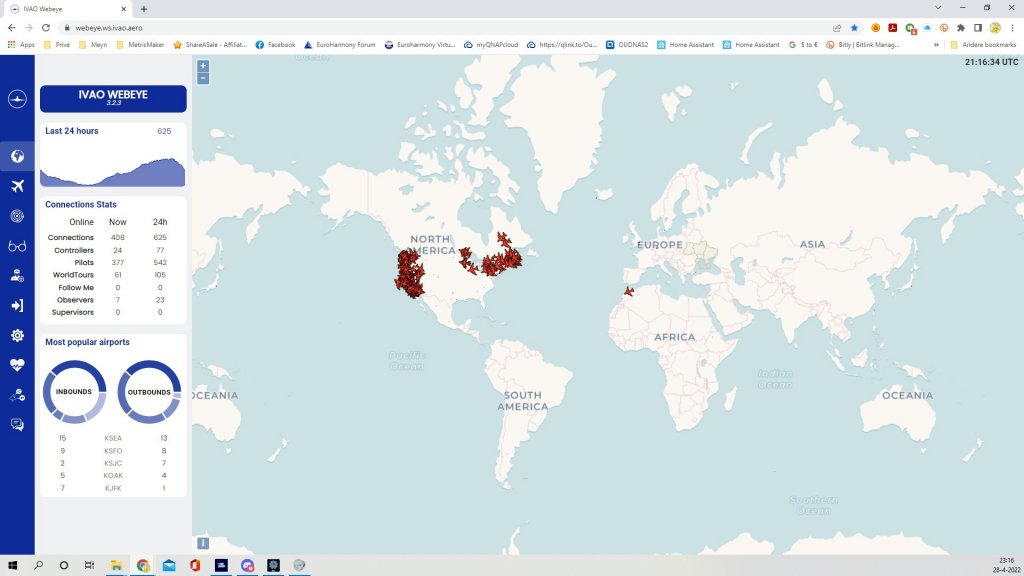Zoom in the map with plus button

[x=203, y=66]
